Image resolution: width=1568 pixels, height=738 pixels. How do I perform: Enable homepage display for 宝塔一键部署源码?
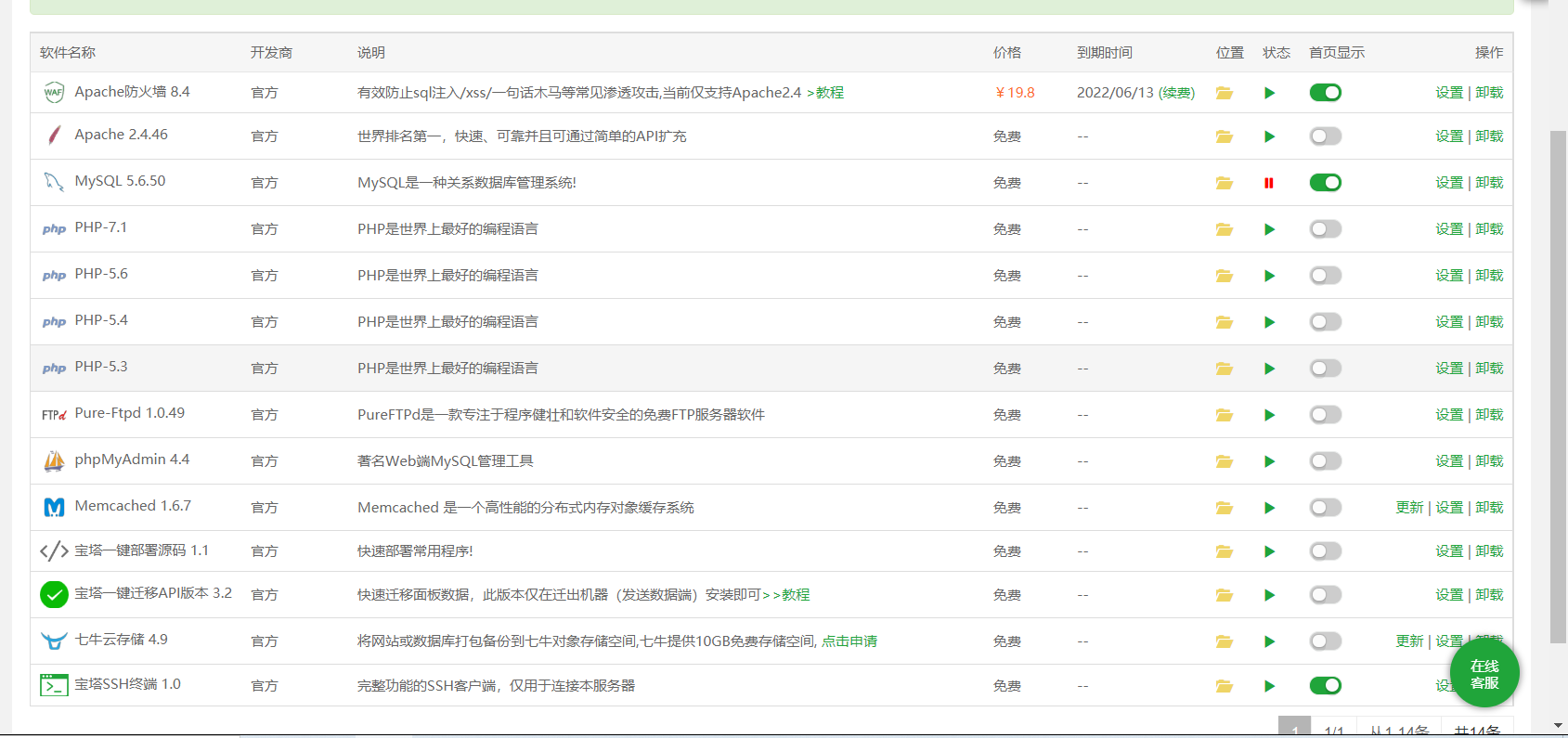(x=1325, y=551)
